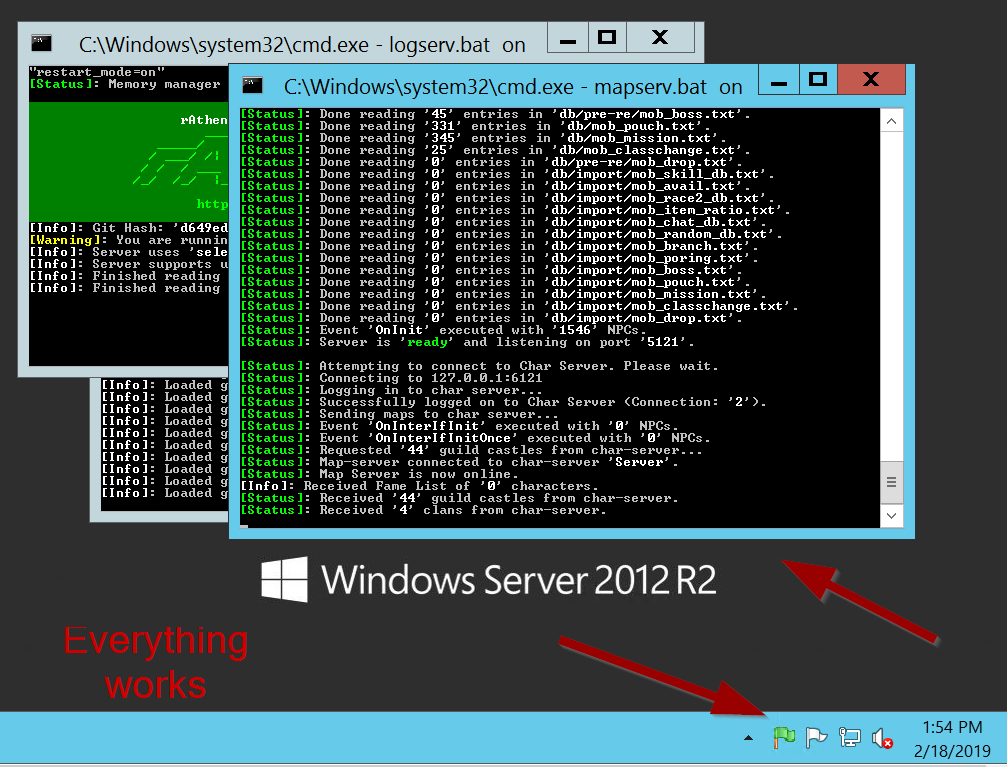This screenshot has width=1007, height=767.
Task: Click line "Map-server connected to char-server 'Server'."
Action: pos(460,463)
